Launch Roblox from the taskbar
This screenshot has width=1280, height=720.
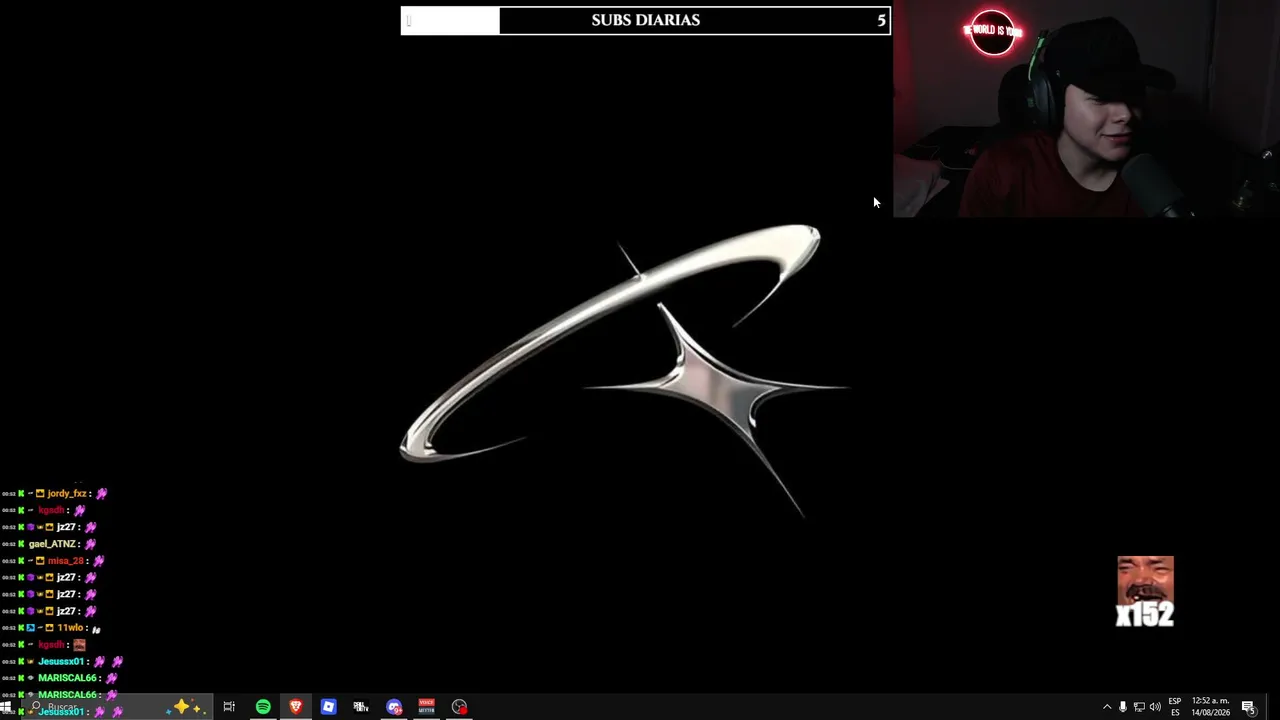pos(328,707)
